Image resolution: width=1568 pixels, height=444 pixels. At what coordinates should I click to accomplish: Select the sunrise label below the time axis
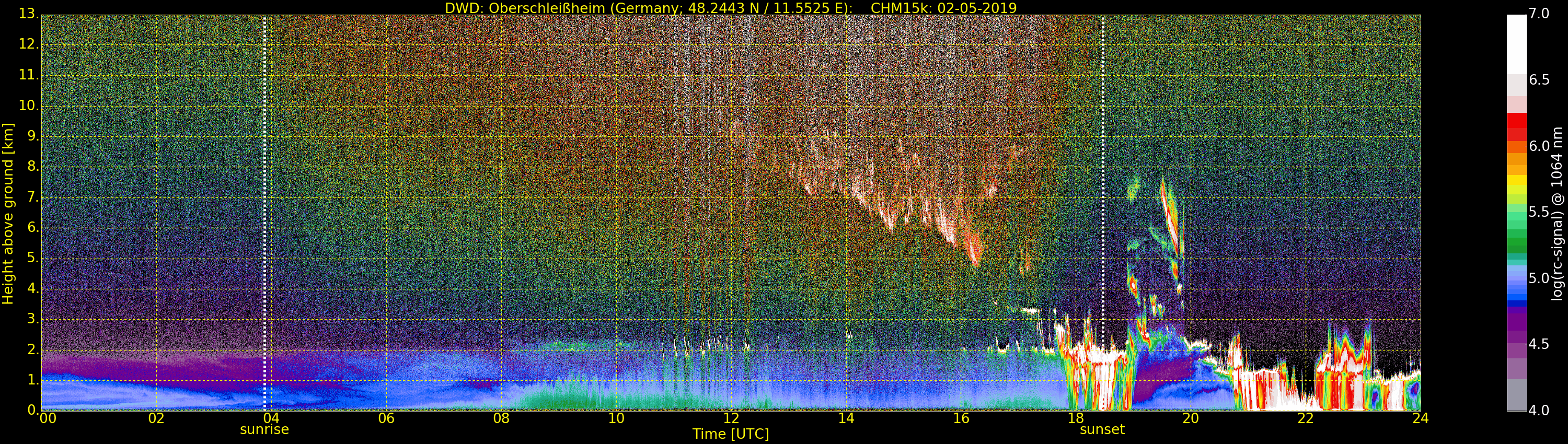(x=264, y=429)
